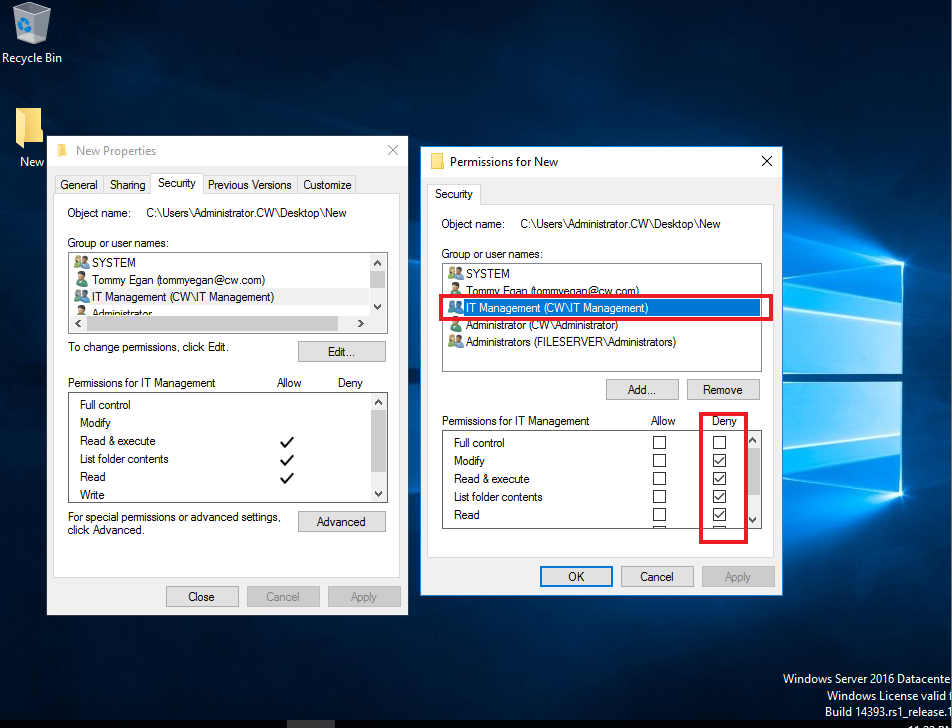
Task: Remove the selected IT Management group
Action: tap(722, 390)
